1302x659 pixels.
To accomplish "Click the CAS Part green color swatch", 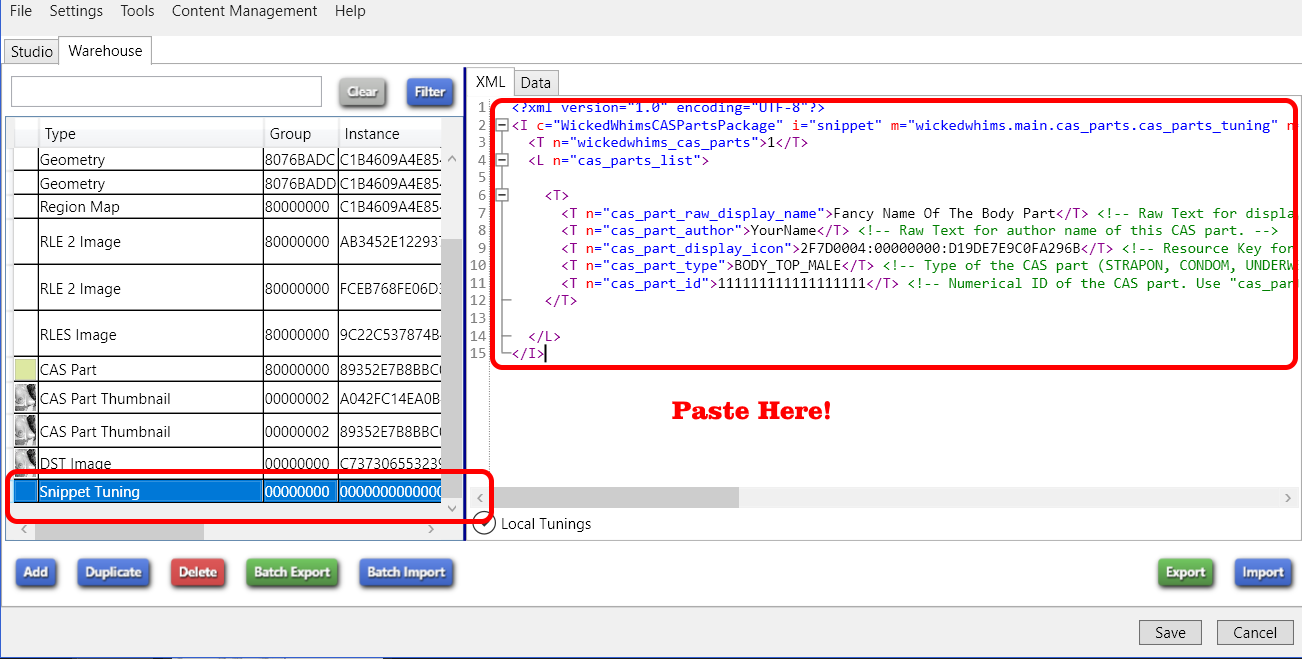I will point(26,369).
